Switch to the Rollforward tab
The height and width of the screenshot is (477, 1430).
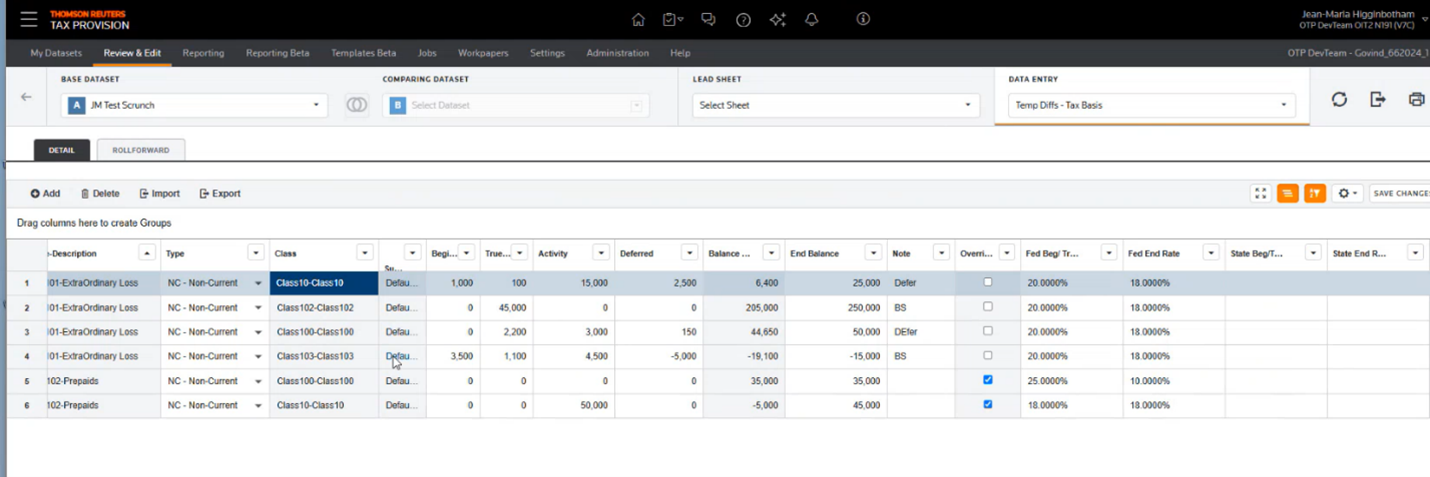(x=140, y=150)
